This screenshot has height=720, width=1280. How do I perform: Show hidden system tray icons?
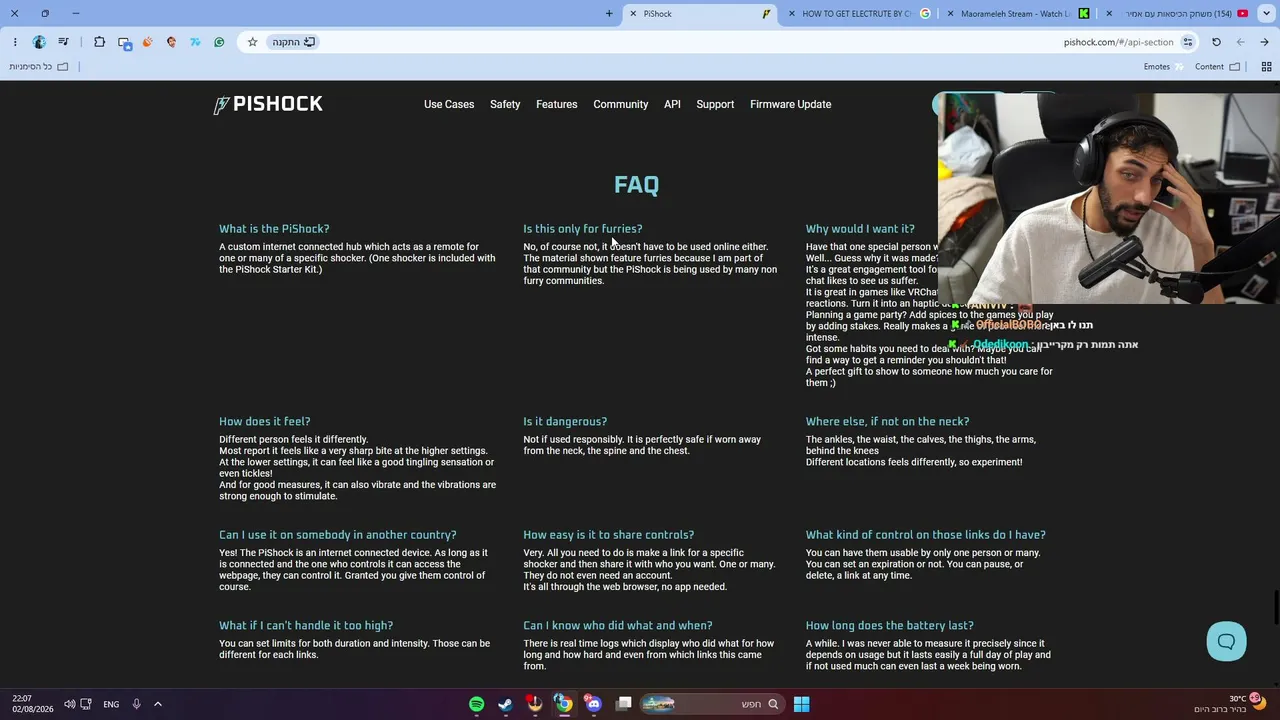[158, 704]
